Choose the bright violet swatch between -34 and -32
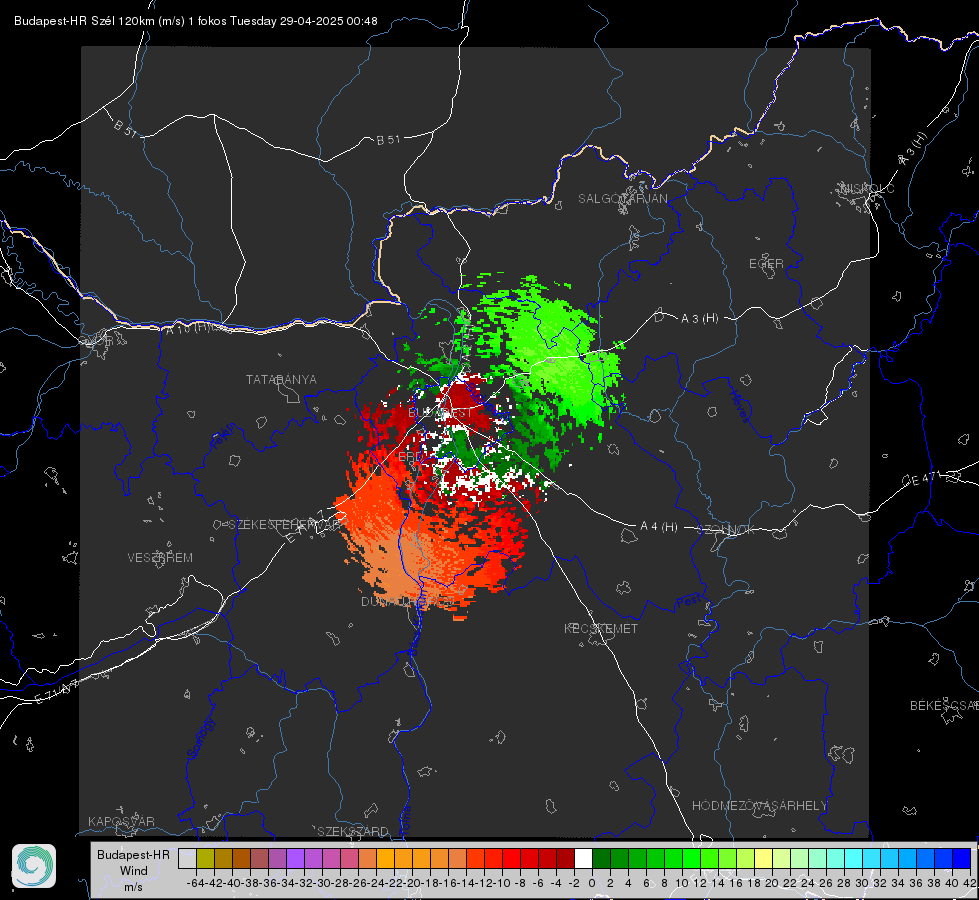This screenshot has height=900, width=979. [x=295, y=858]
